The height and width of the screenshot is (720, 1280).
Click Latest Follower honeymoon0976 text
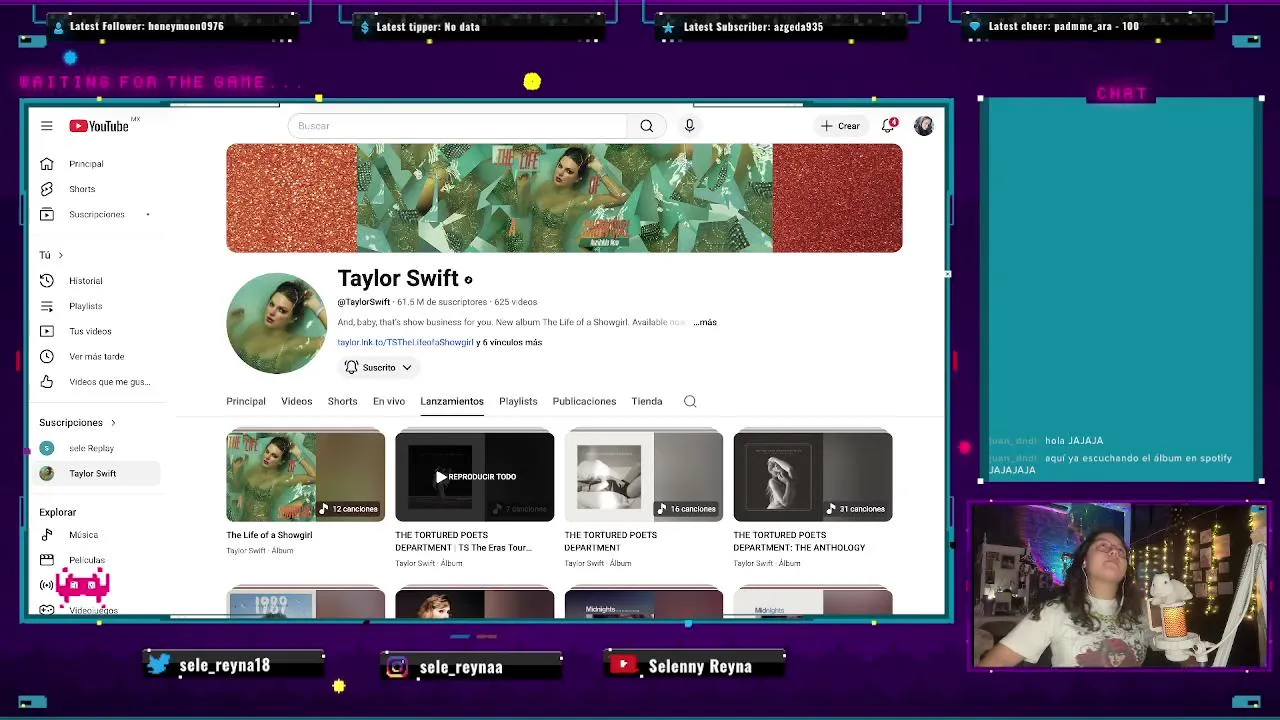147,26
